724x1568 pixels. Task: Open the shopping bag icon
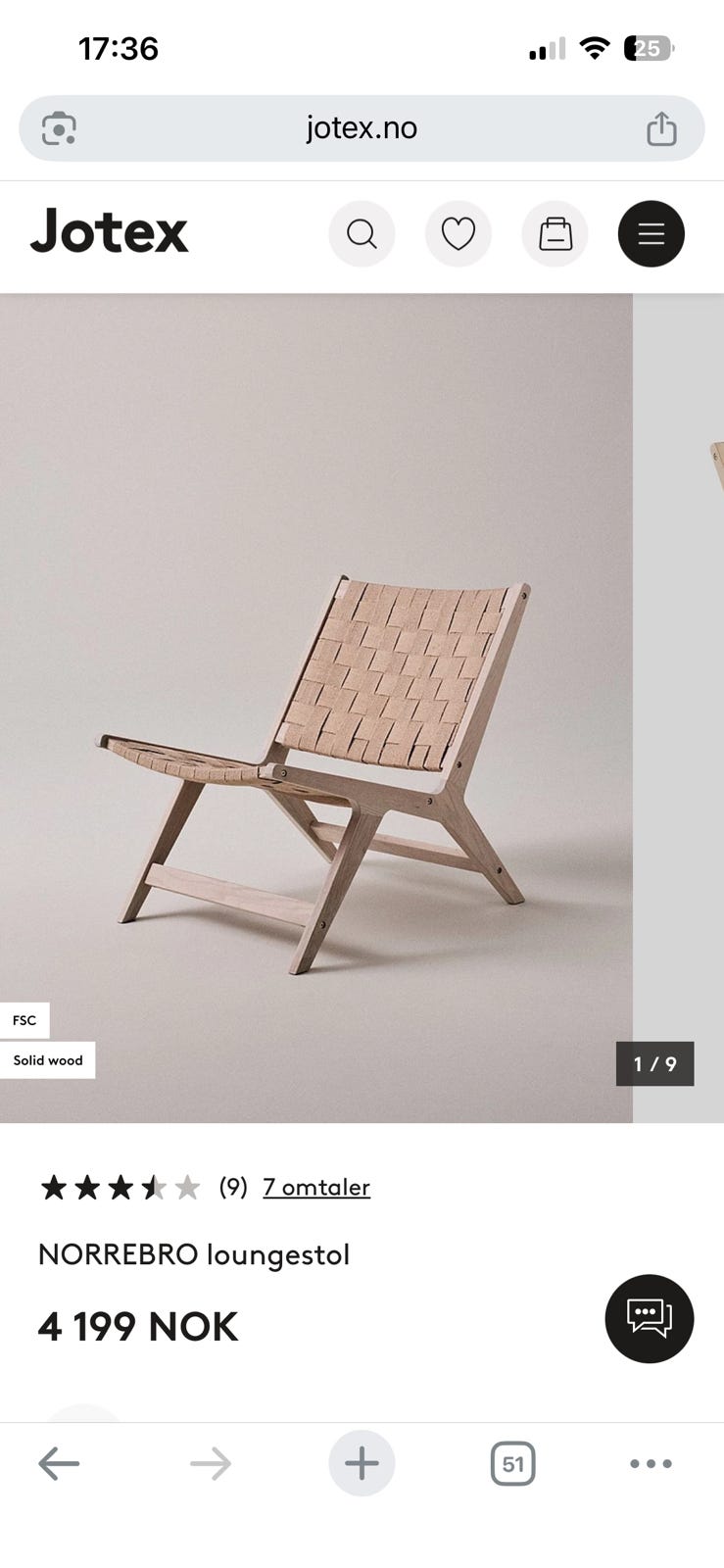point(555,234)
